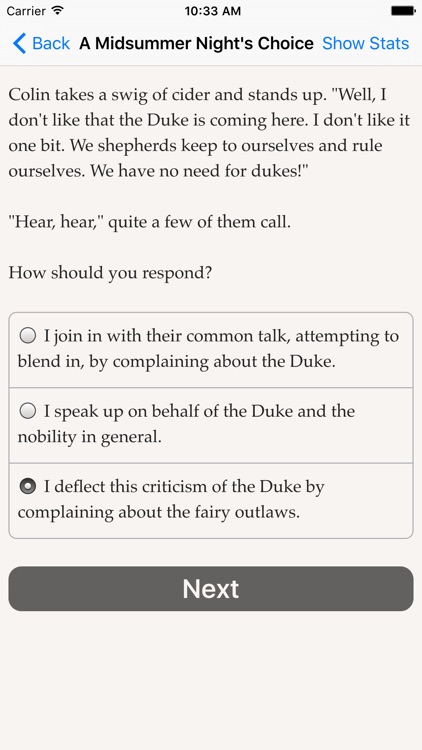
Task: Tap the paragraph where Colin takes a swig of cider
Action: (x=210, y=132)
